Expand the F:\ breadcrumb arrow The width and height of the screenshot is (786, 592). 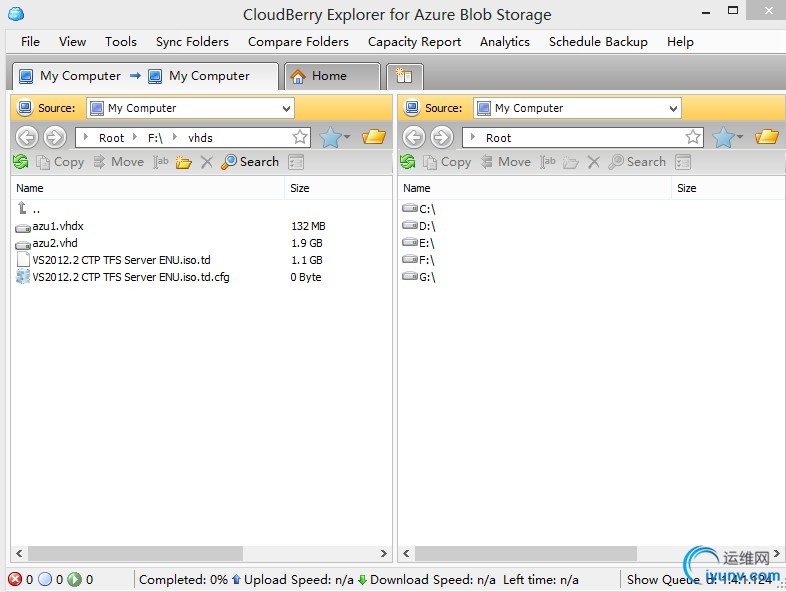pyautogui.click(x=134, y=137)
